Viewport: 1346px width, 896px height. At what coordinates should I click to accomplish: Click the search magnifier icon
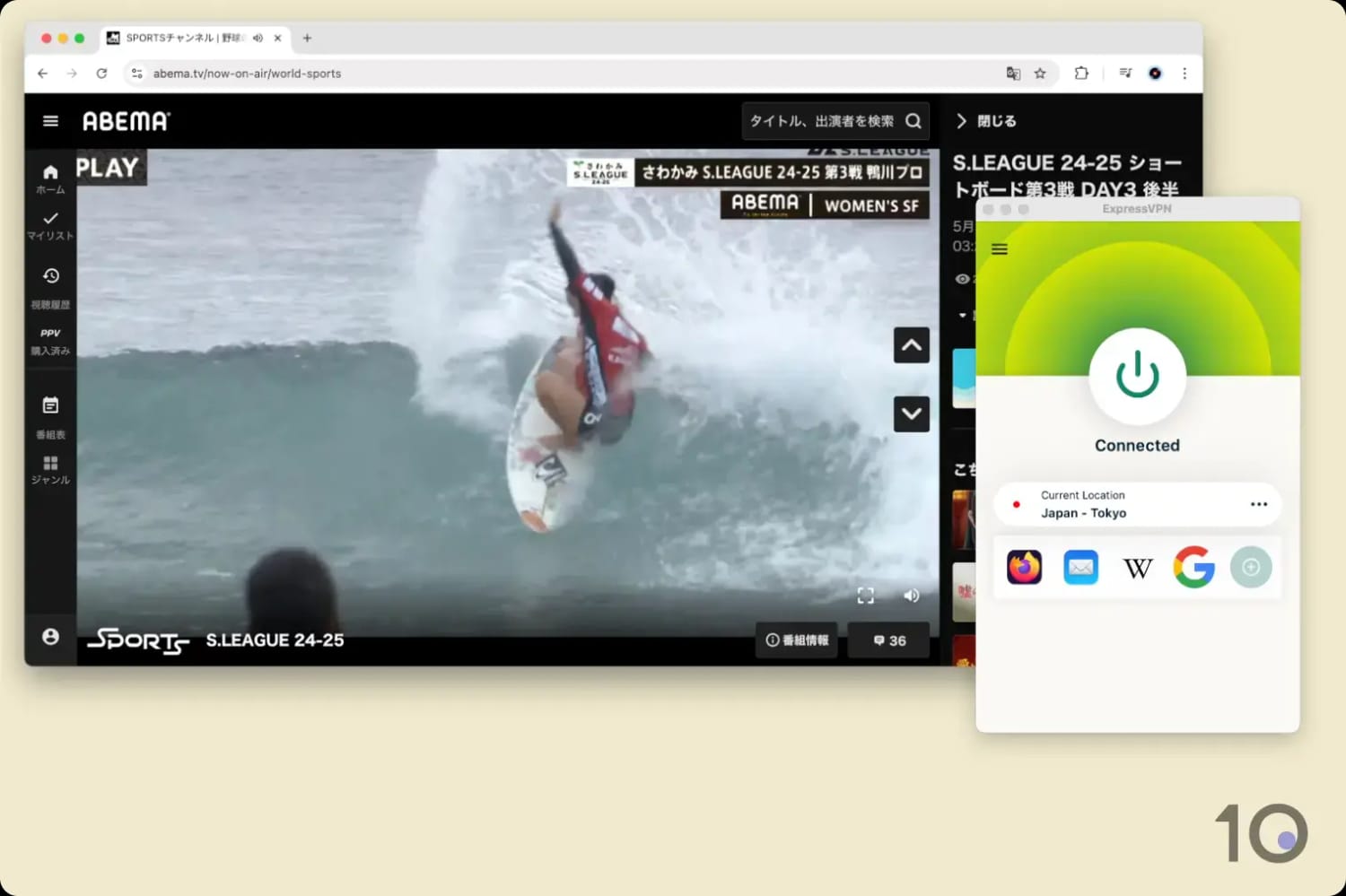tap(913, 121)
